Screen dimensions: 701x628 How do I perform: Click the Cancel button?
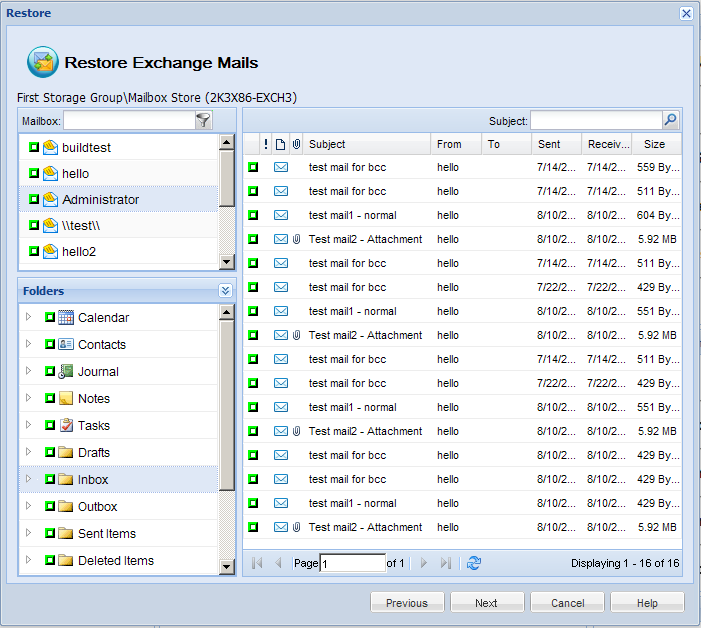click(x=567, y=603)
